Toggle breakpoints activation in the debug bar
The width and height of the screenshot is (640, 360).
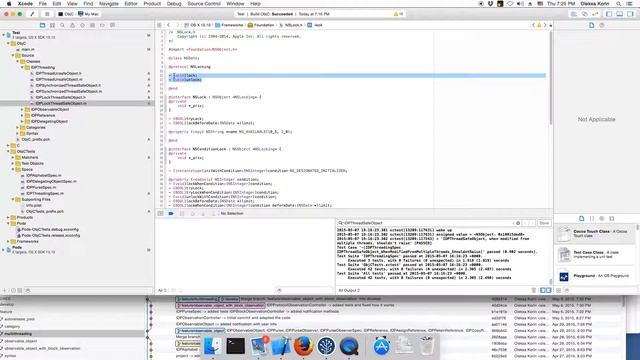171,213
